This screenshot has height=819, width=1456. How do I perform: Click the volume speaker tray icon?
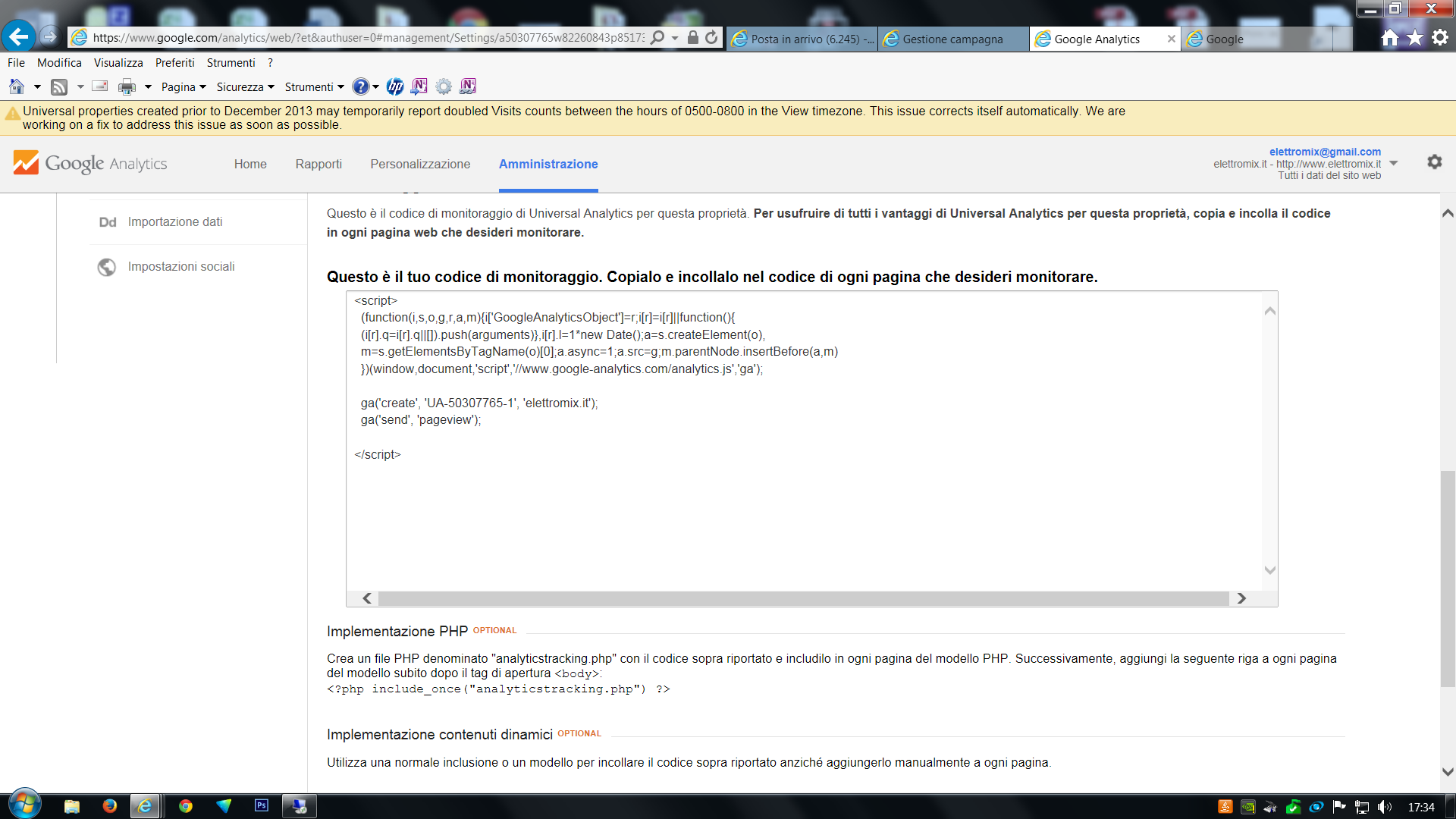tap(1385, 807)
